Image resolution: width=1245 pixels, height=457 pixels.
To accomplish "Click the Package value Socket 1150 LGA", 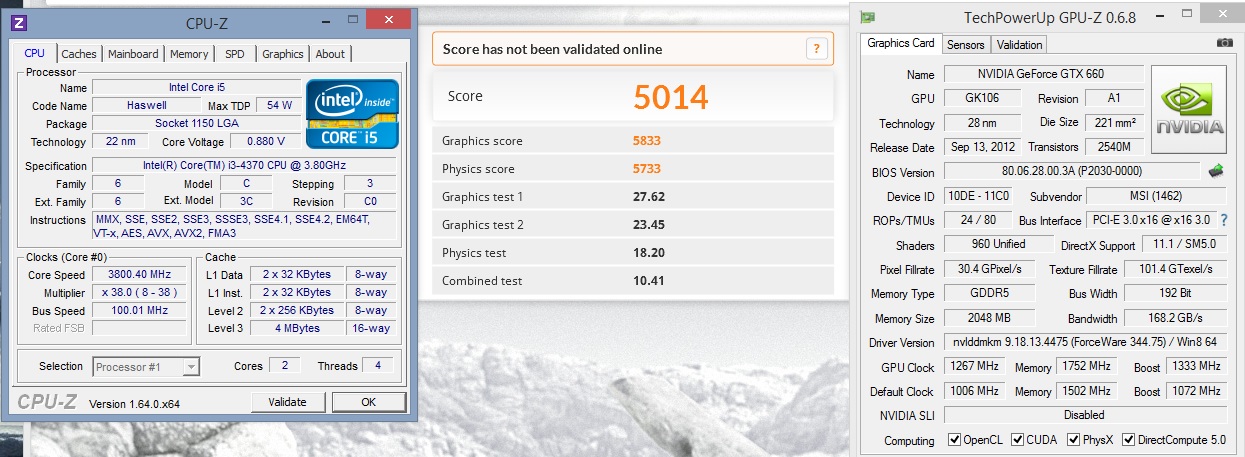I will (x=195, y=123).
